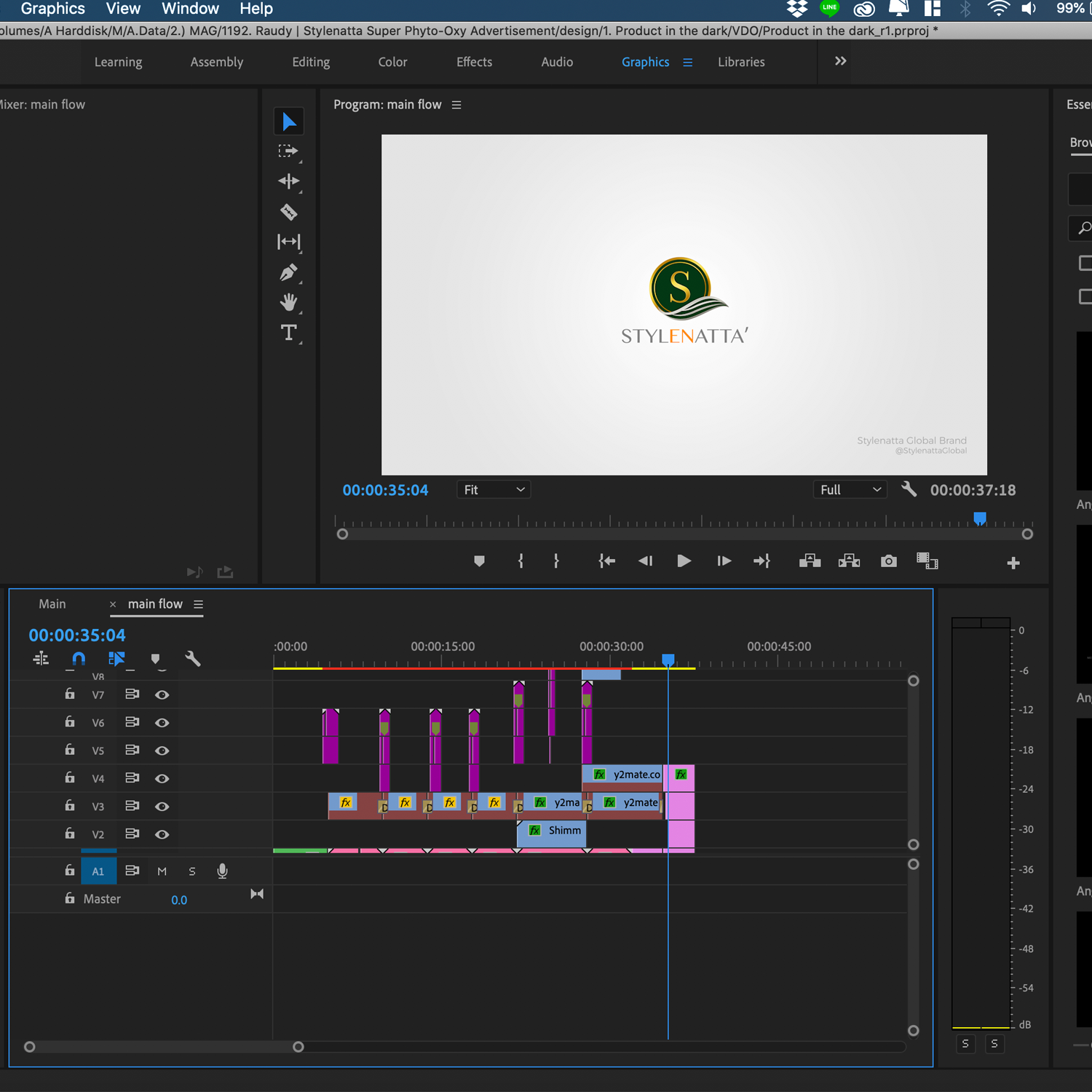The width and height of the screenshot is (1092, 1092).
Task: Hide track V5 with eye icon
Action: pos(162,751)
